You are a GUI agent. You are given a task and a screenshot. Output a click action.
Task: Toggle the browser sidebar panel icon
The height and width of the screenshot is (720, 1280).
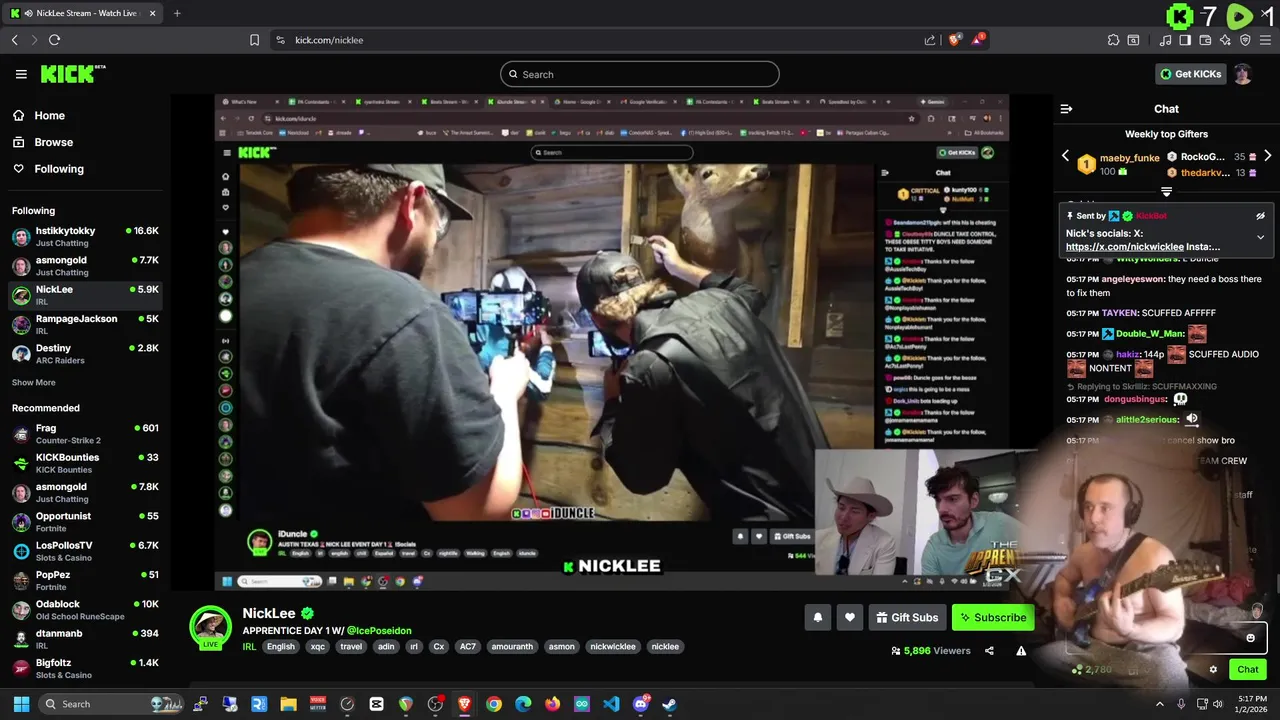click(x=1185, y=40)
